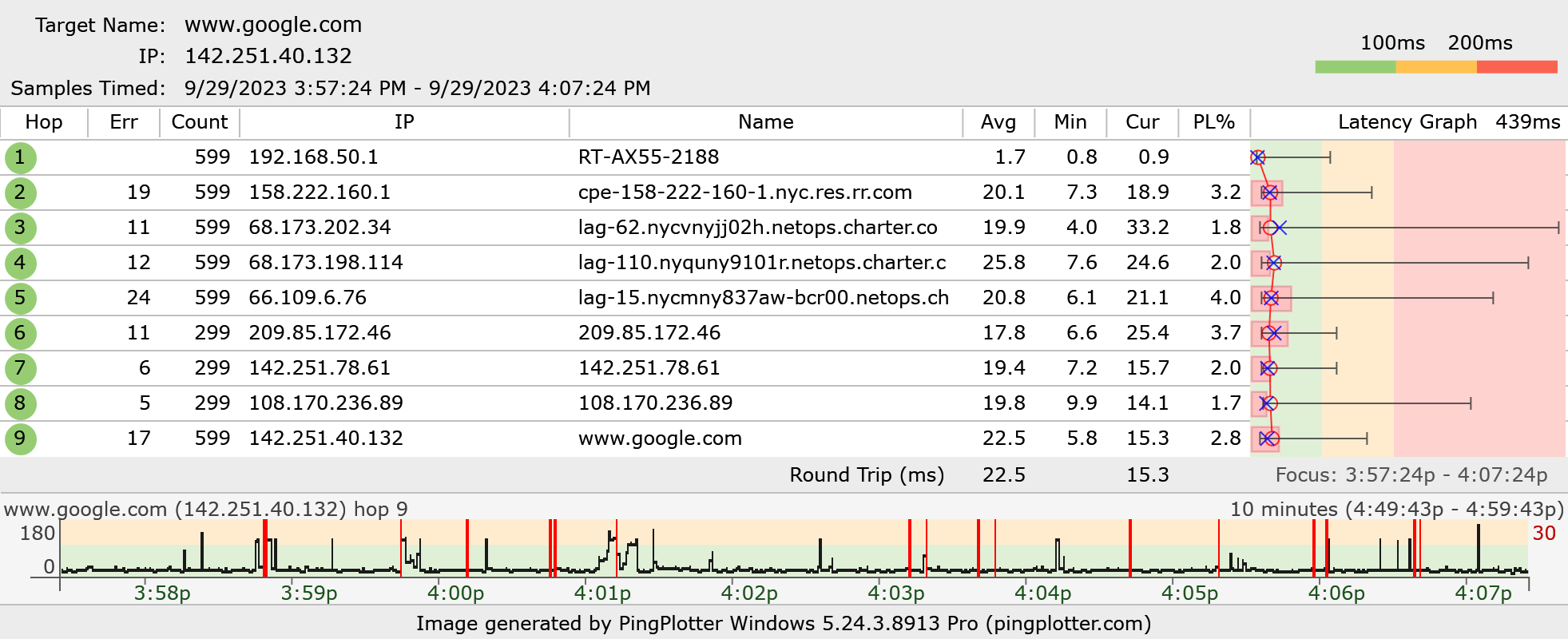This screenshot has height=639, width=1568.
Task: Click the Latency Graph column header
Action: click(x=1407, y=122)
